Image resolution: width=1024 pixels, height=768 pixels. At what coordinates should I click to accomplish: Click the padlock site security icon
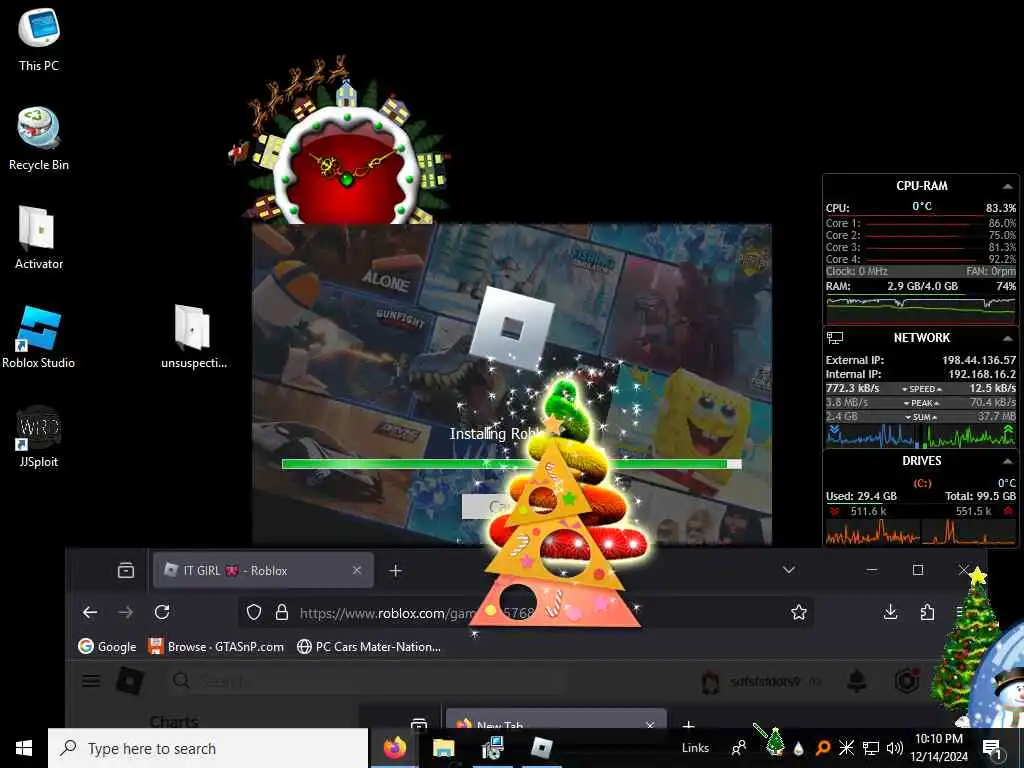point(281,612)
